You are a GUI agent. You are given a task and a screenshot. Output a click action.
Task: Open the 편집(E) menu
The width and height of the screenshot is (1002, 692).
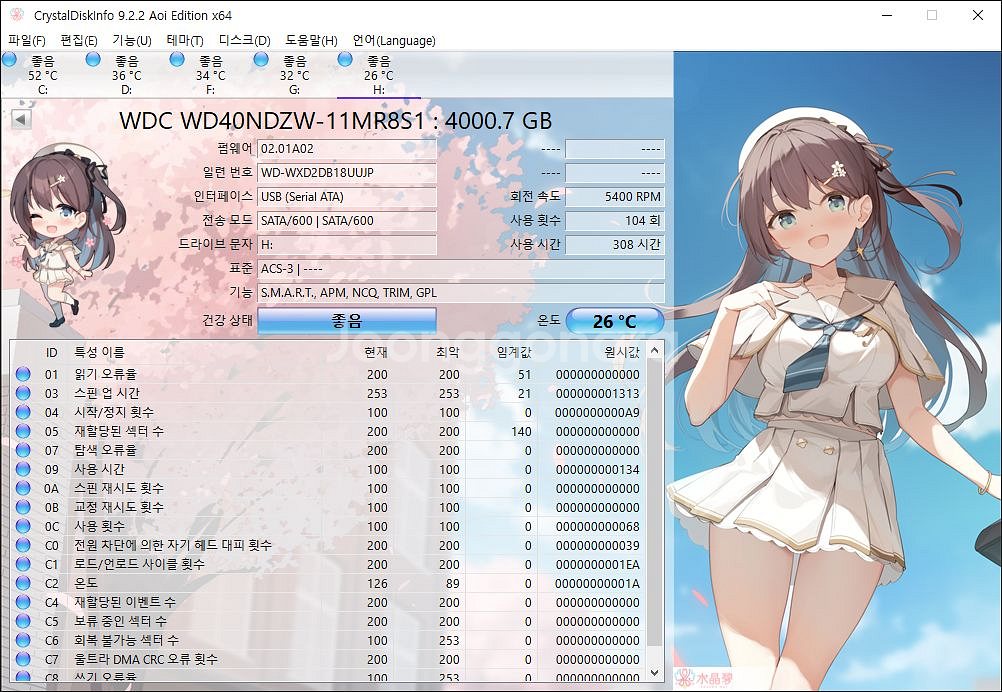79,40
